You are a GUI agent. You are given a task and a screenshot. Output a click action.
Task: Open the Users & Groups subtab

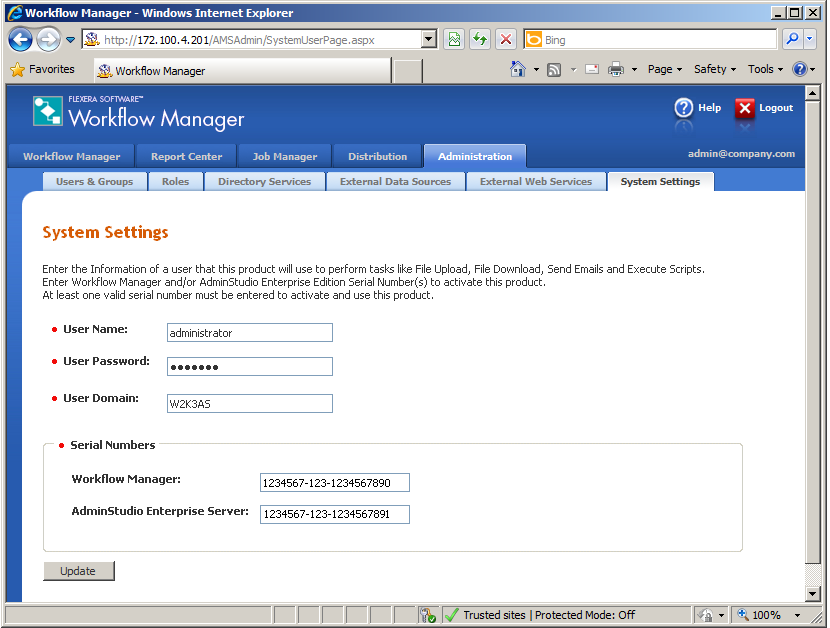coord(95,182)
